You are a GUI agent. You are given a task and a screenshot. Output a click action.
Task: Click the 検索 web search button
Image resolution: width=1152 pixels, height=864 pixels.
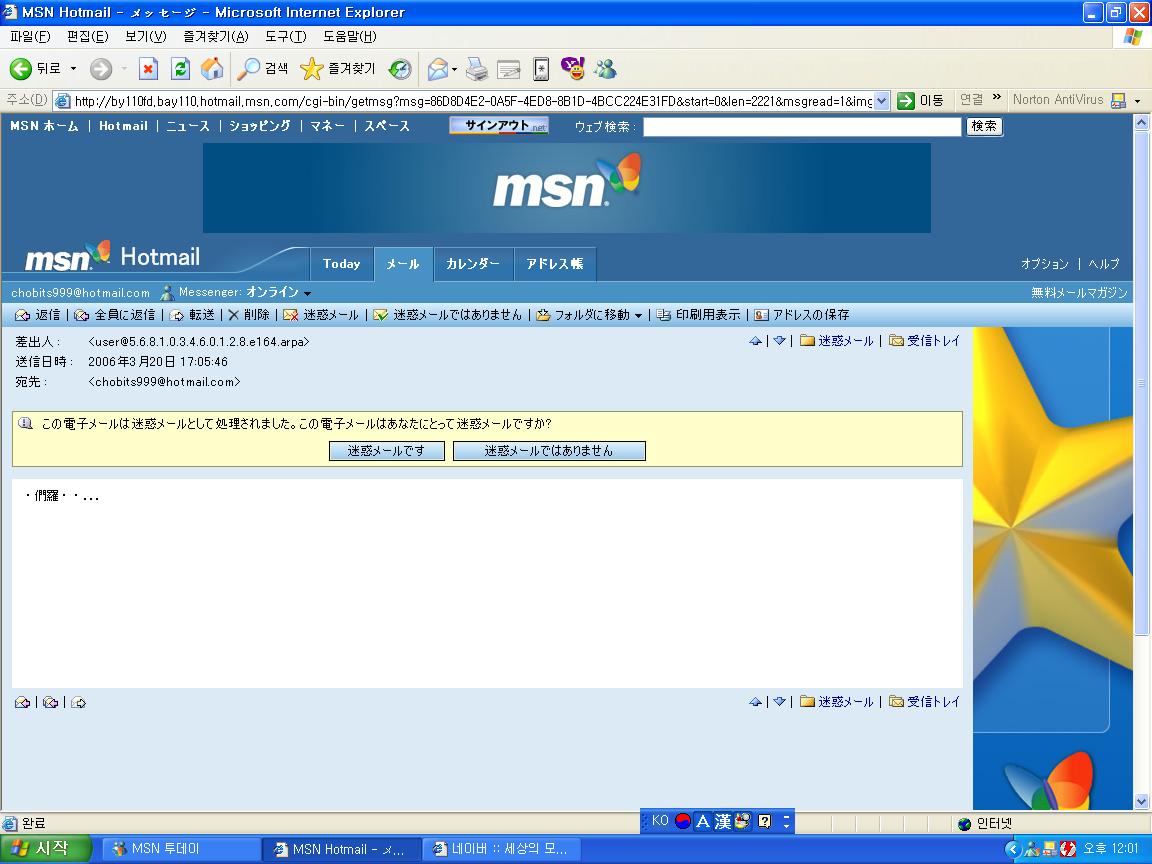pos(984,126)
